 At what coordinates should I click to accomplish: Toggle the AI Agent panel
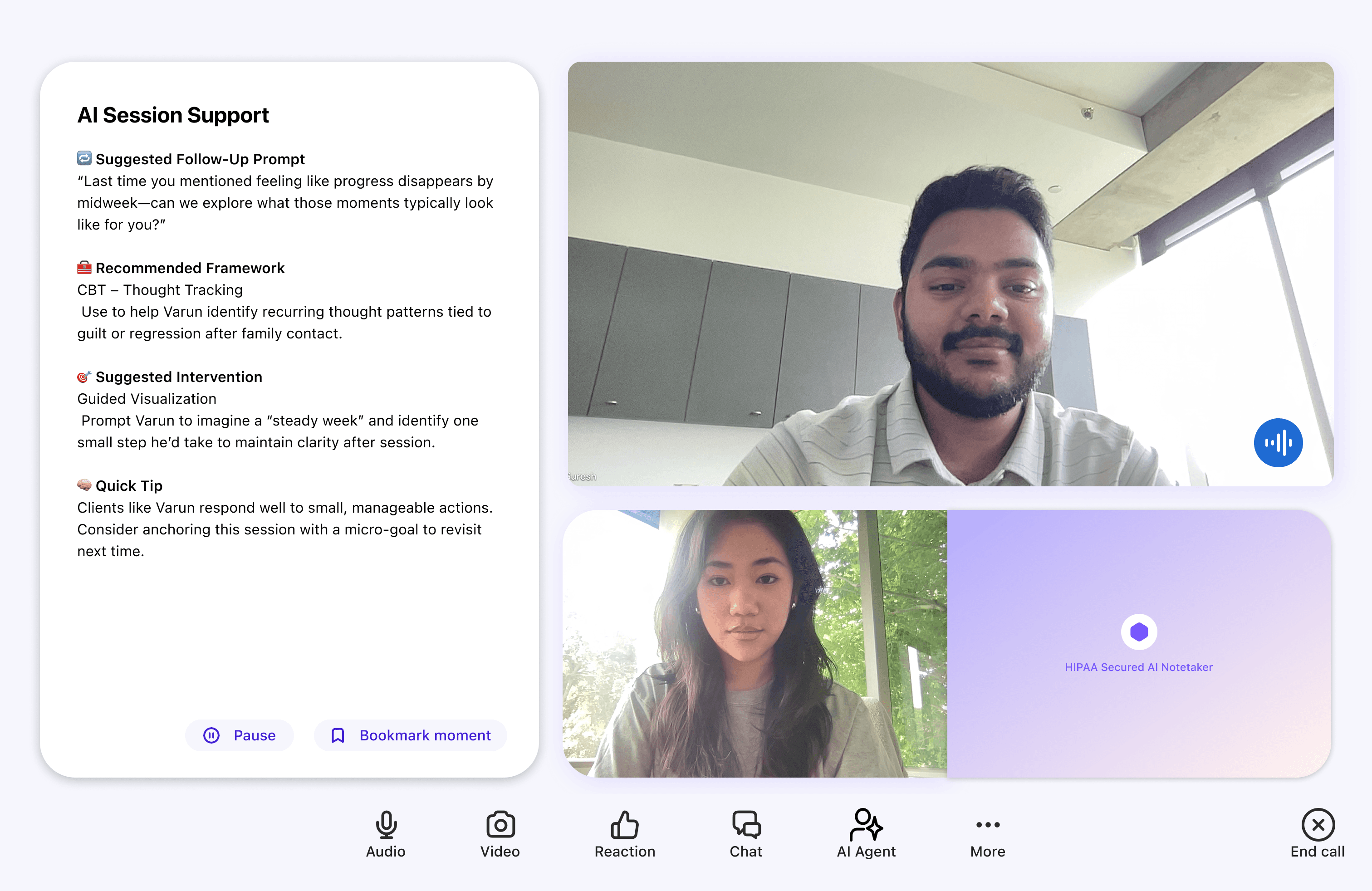coord(866,833)
